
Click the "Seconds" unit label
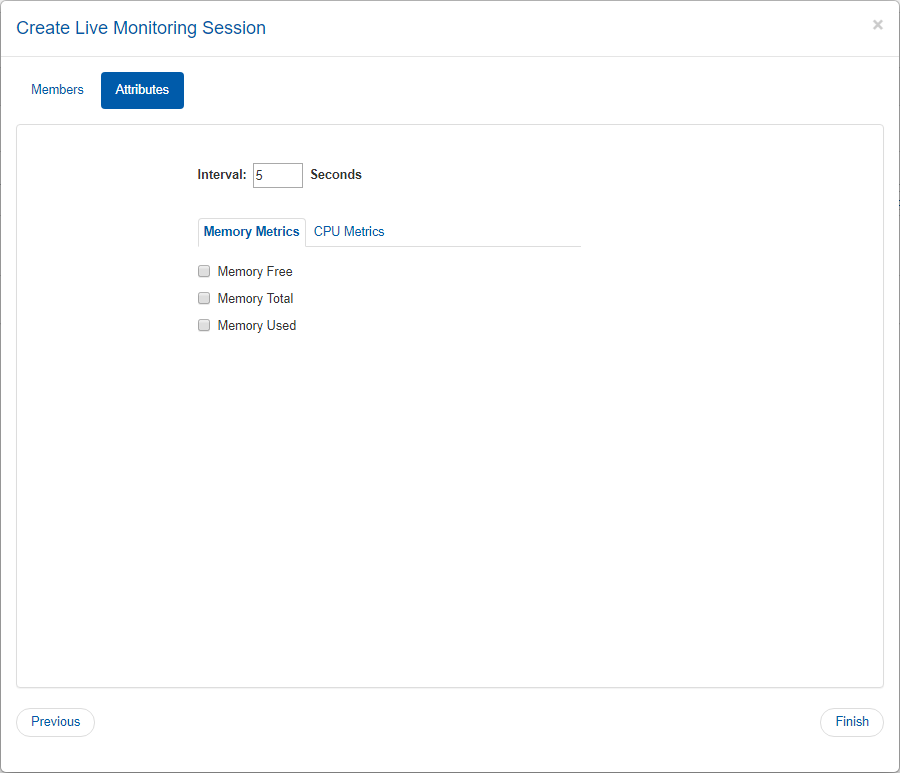(x=336, y=175)
